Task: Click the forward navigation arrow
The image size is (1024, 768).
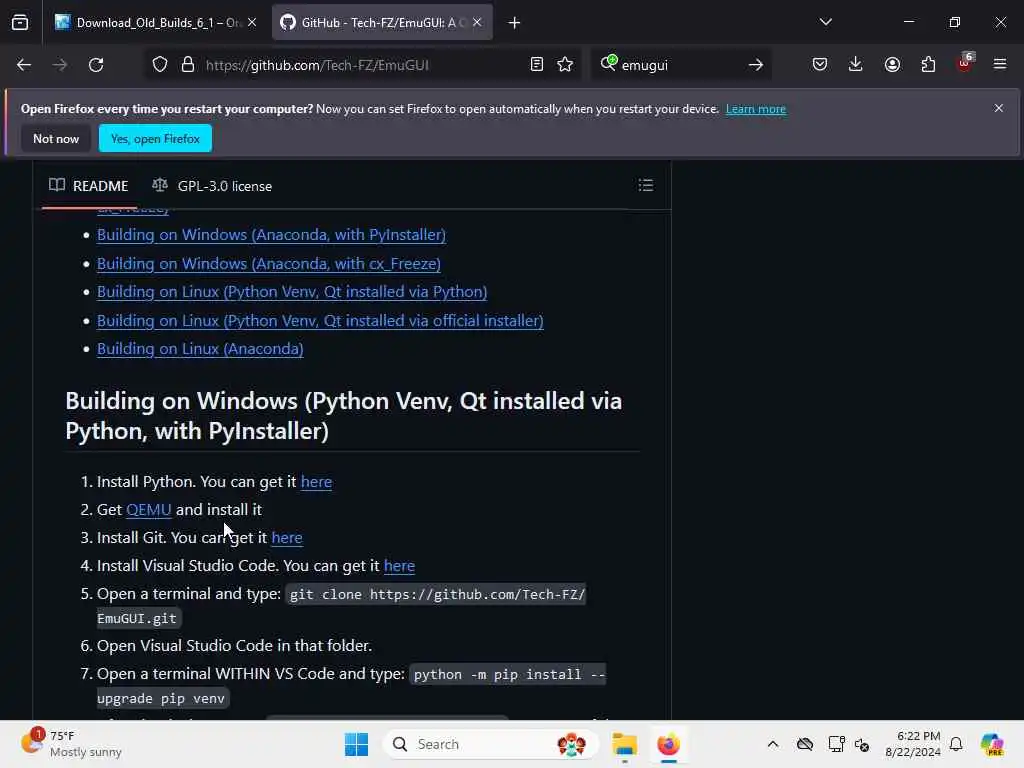Action: pos(59,65)
